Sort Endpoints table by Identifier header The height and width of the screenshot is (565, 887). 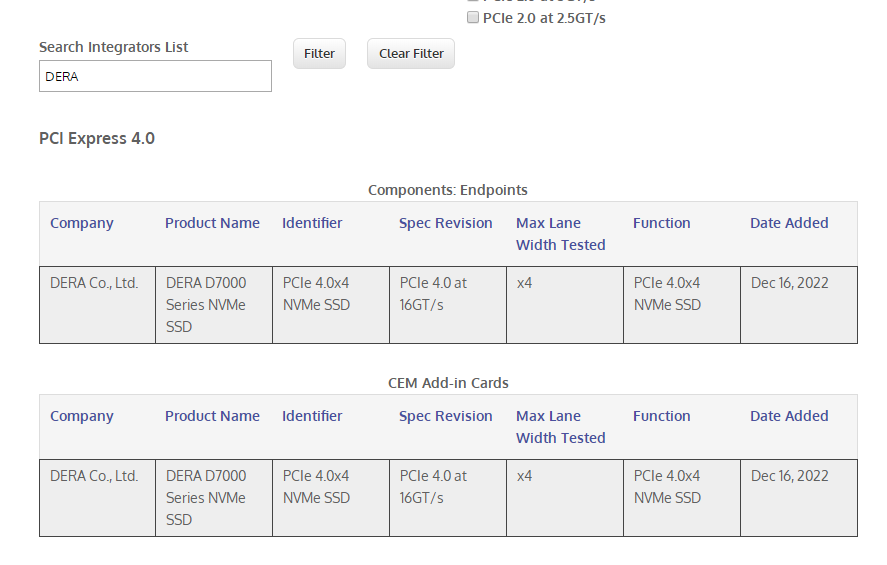[x=312, y=223]
